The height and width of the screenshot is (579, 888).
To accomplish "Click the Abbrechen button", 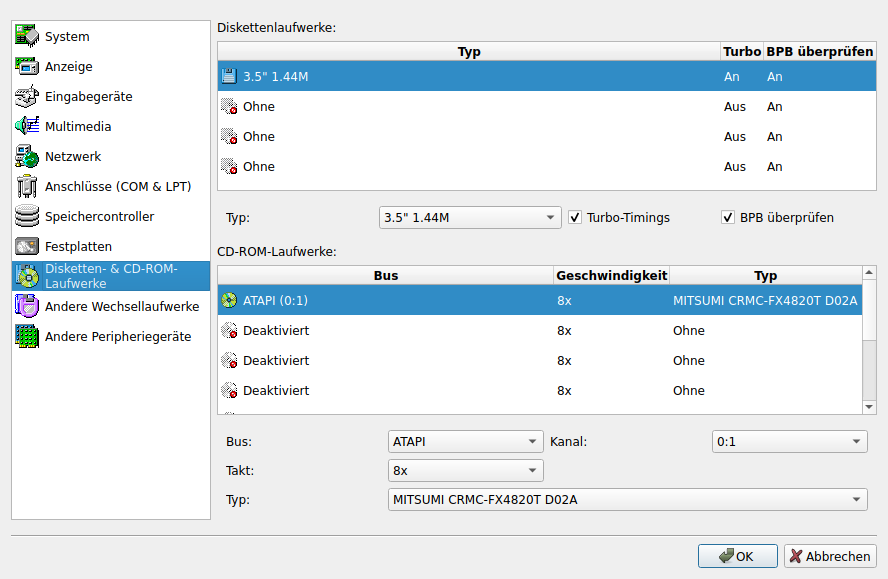I will [829, 557].
